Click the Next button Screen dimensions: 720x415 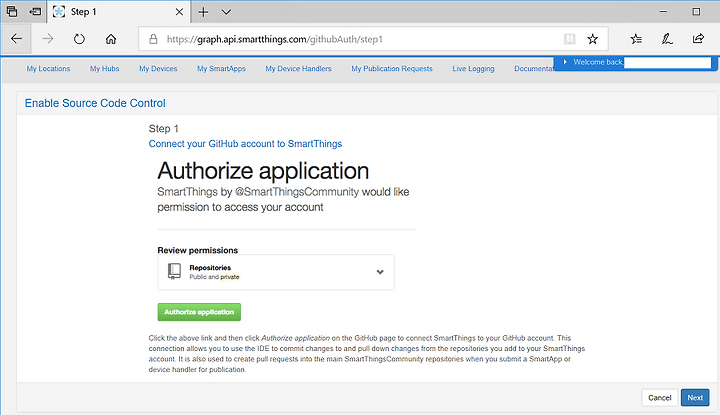click(x=695, y=398)
